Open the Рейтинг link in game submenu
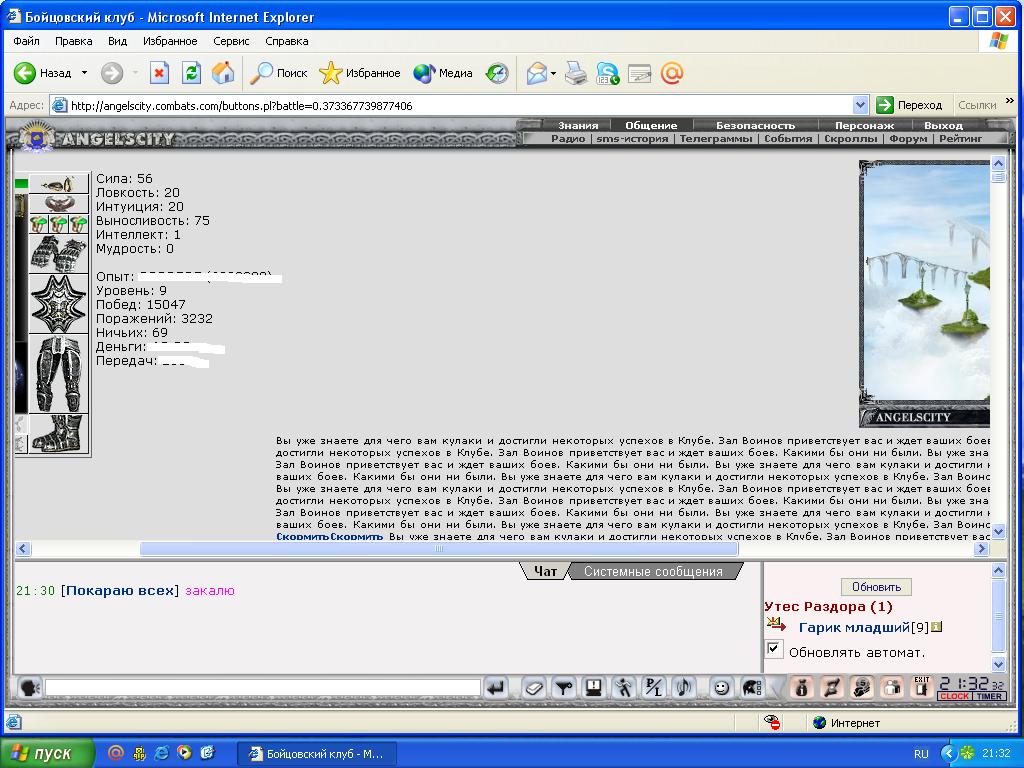 click(x=961, y=138)
